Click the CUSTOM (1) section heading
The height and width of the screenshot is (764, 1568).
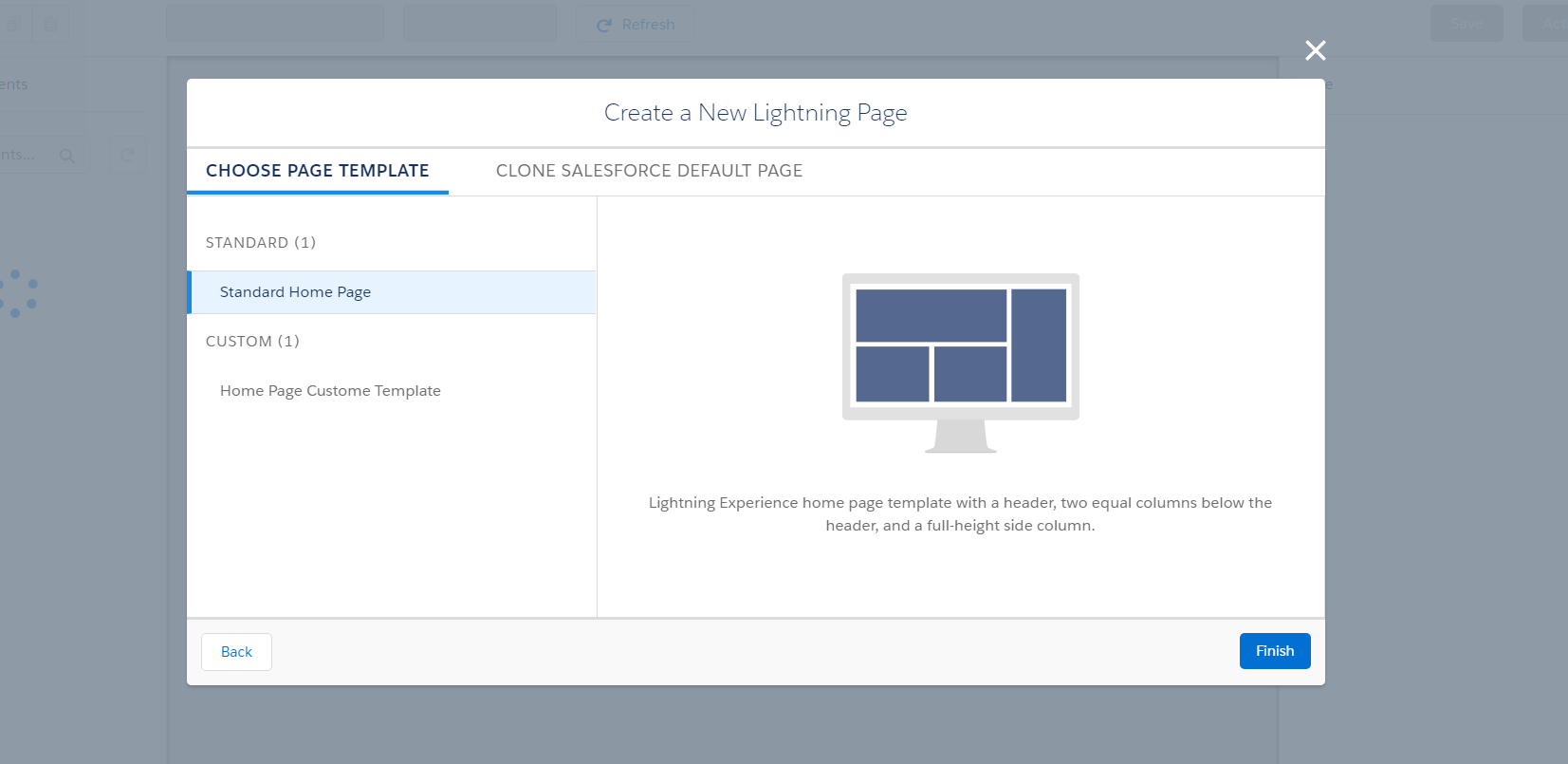(252, 342)
